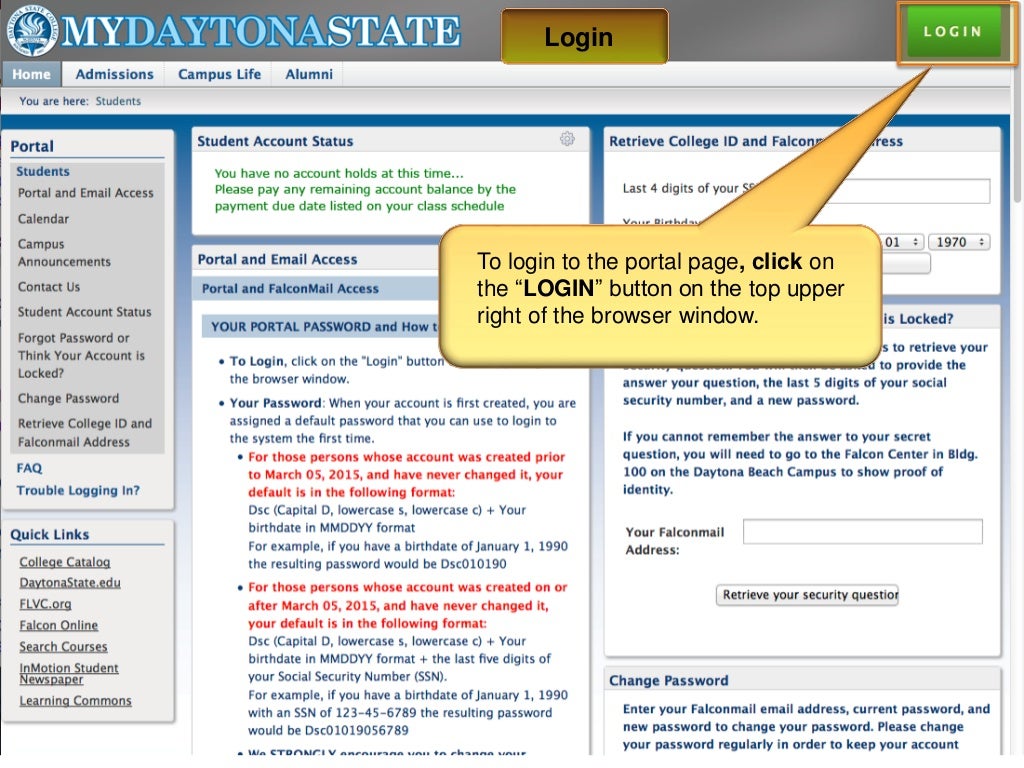This screenshot has width=1024, height=768.
Task: Open the Contact Us sidebar link
Action: (49, 287)
